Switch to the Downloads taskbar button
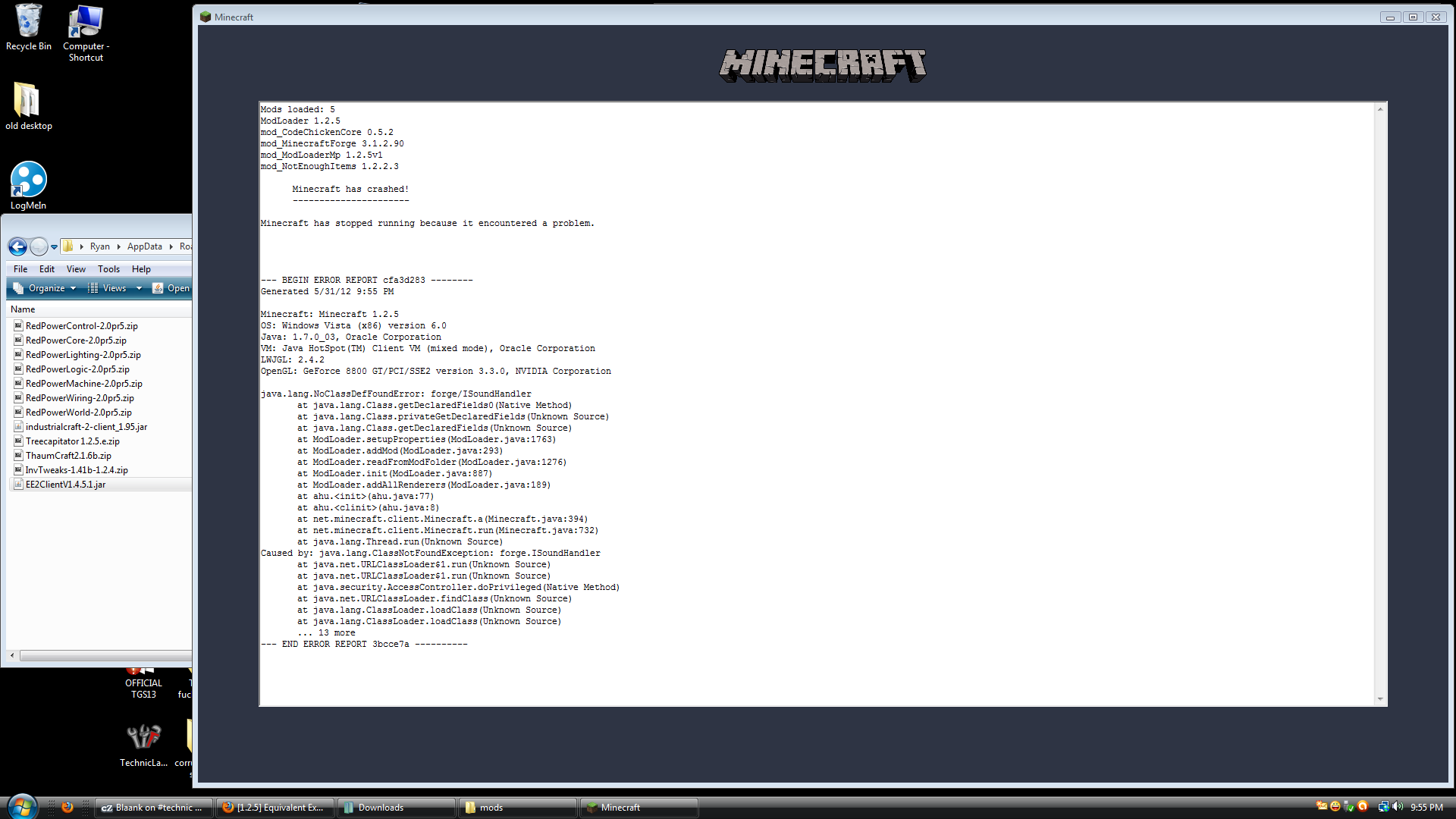1456x819 pixels. [x=396, y=808]
